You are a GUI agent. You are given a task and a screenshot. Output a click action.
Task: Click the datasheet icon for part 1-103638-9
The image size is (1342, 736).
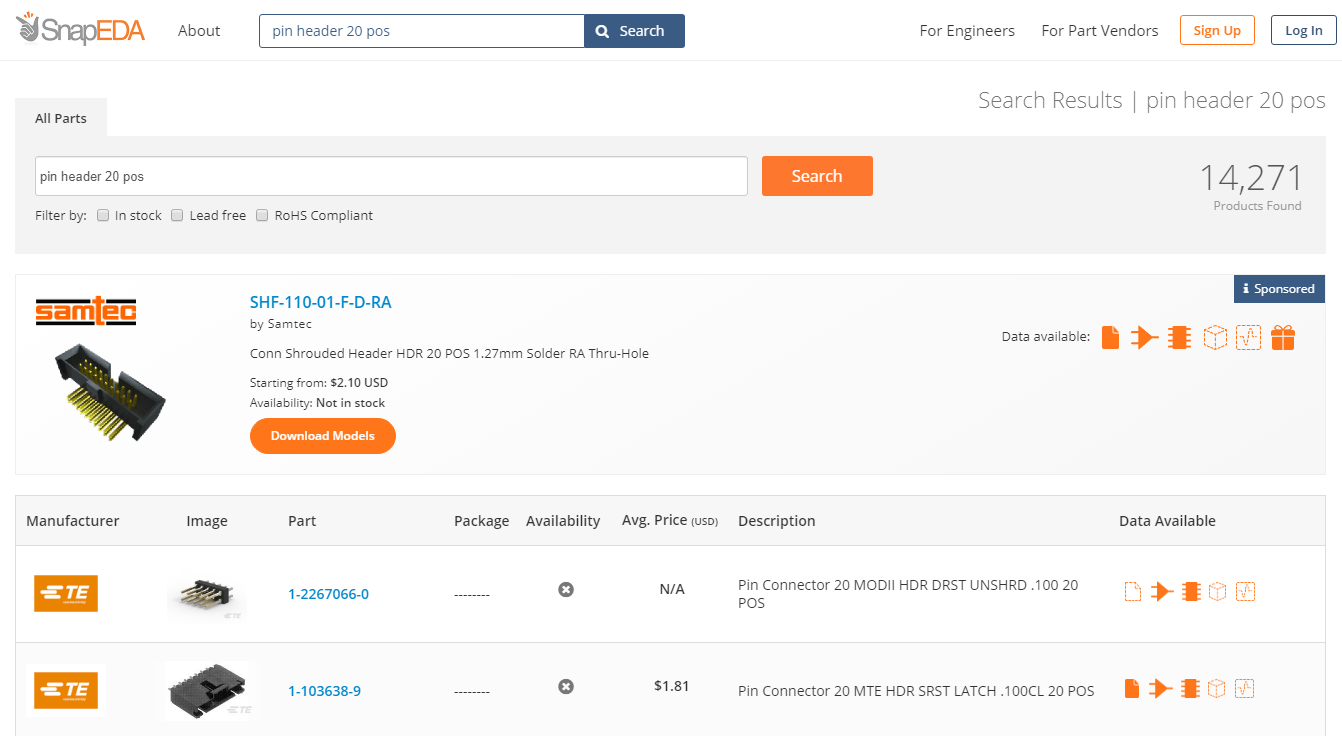tap(1132, 688)
